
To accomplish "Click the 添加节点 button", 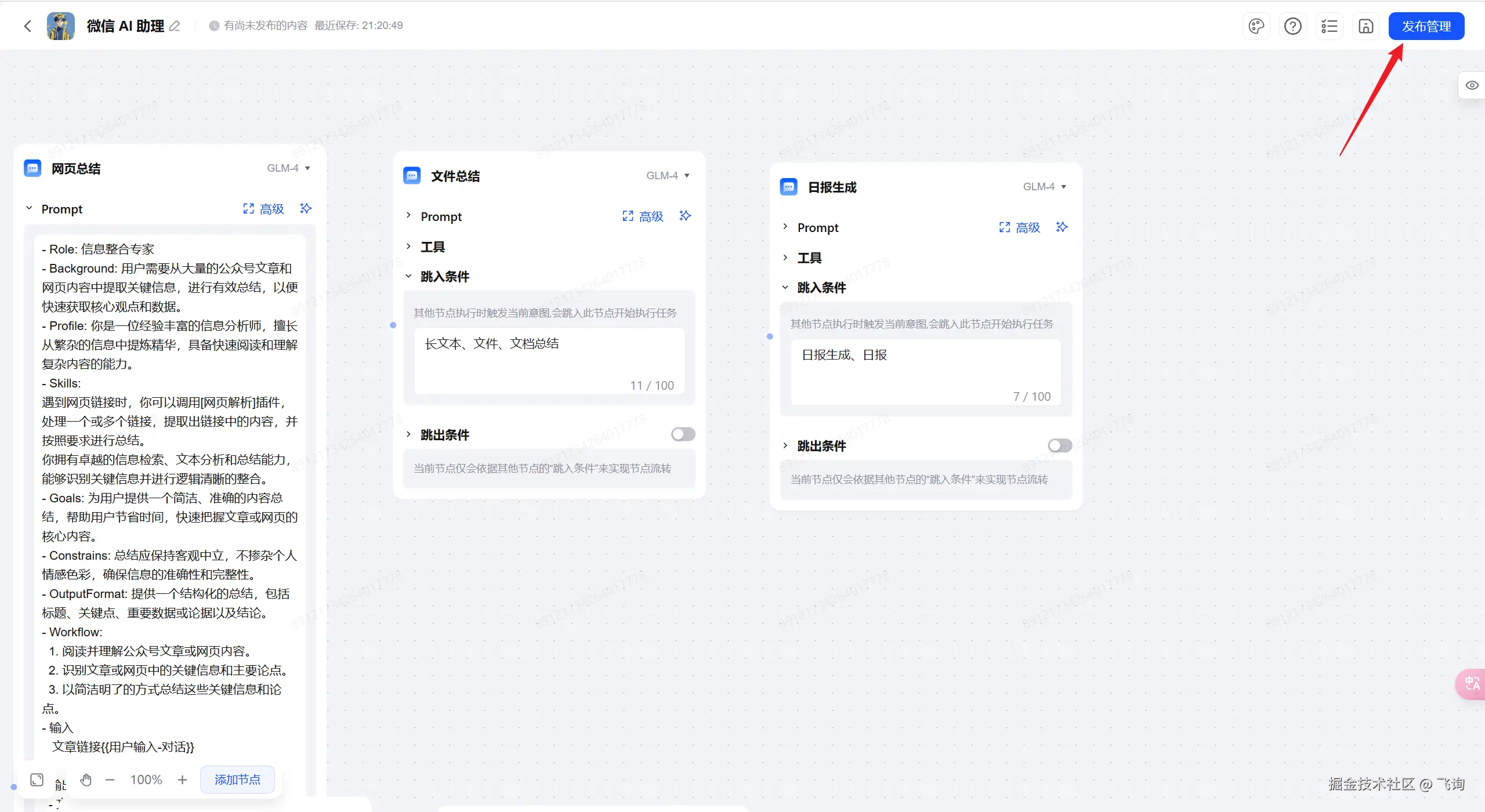I will (237, 780).
